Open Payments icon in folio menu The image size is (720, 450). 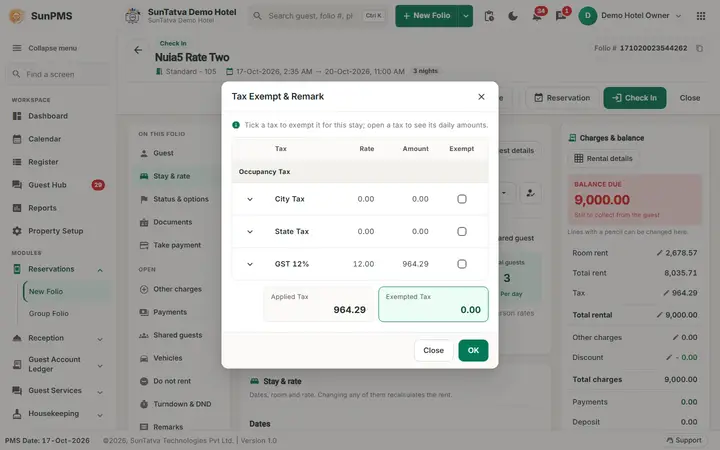click(144, 312)
